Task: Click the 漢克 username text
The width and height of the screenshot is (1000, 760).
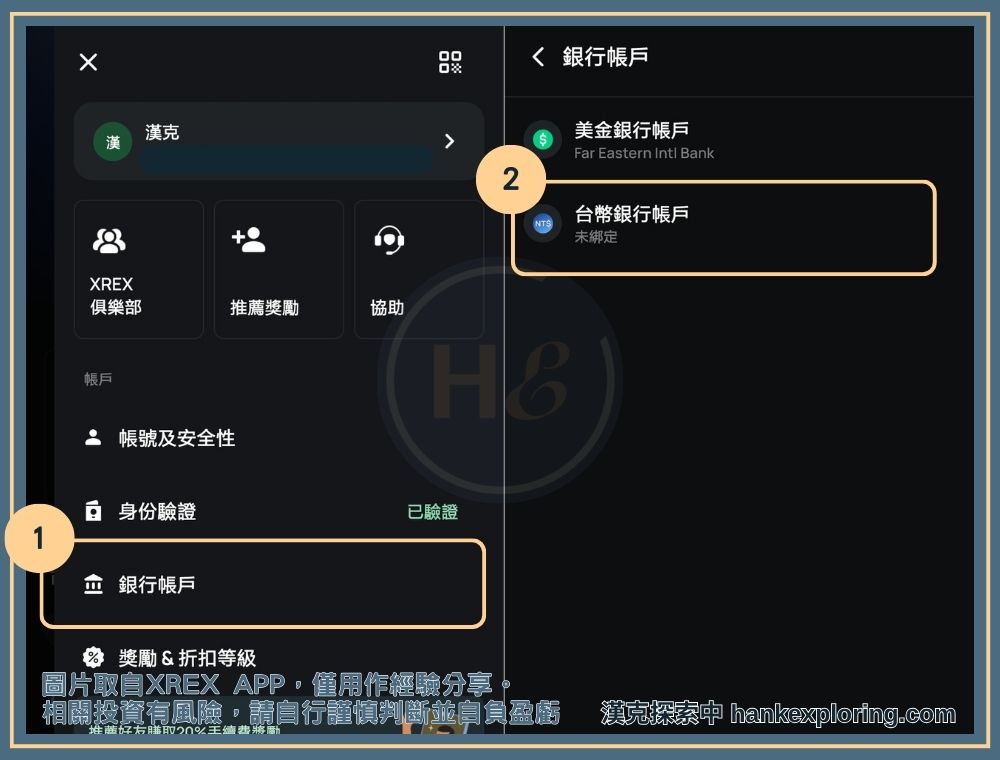Action: [162, 133]
